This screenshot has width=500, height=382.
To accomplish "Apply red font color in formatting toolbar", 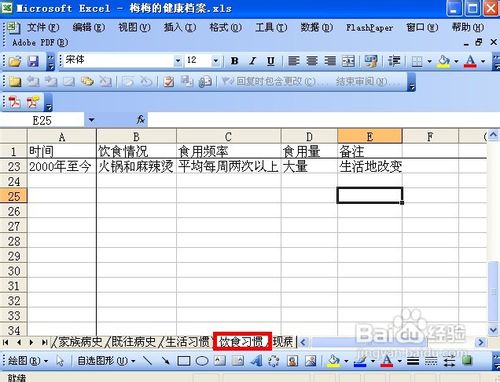I will pyautogui.click(x=470, y=61).
